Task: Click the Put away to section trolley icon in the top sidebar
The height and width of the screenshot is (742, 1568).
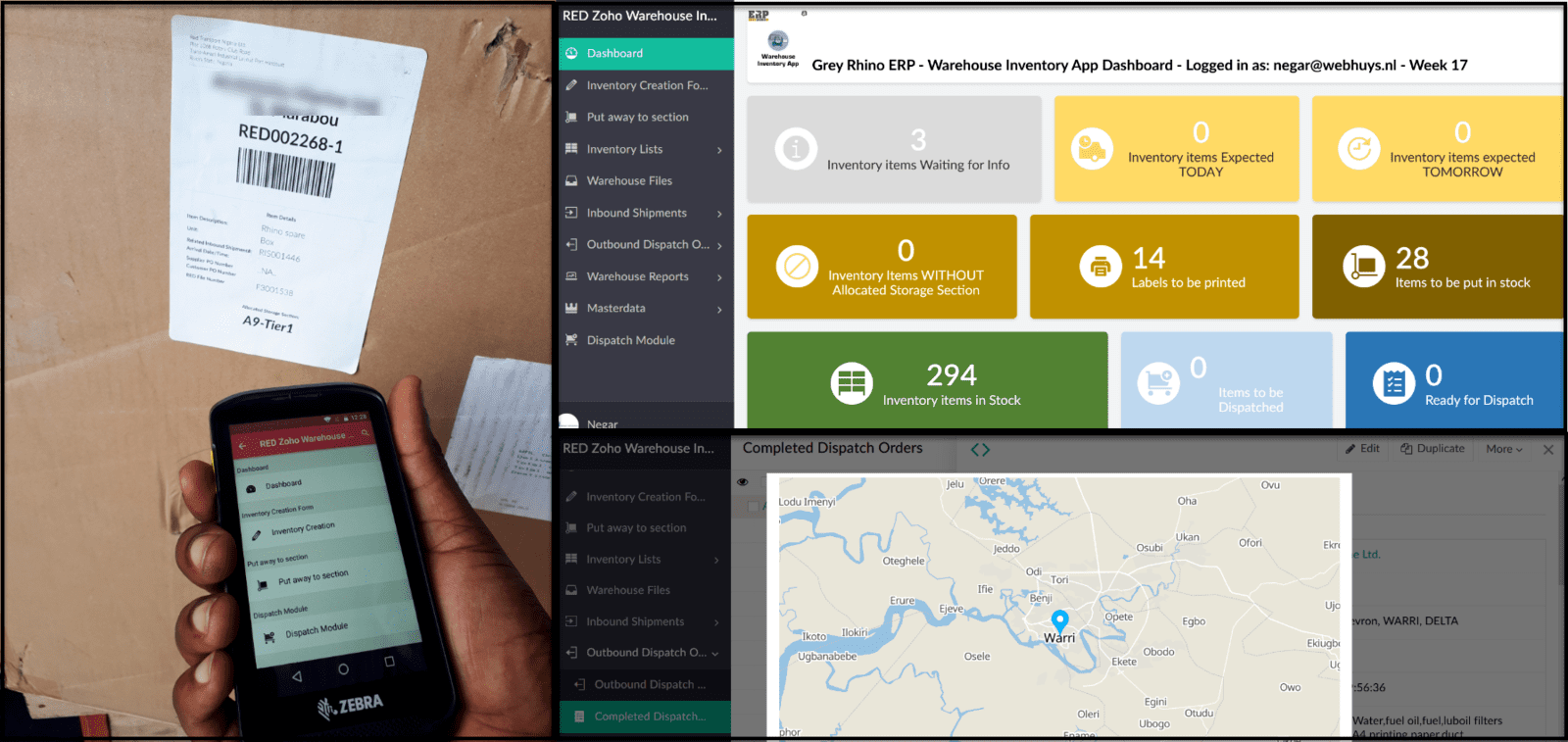Action: [x=571, y=117]
